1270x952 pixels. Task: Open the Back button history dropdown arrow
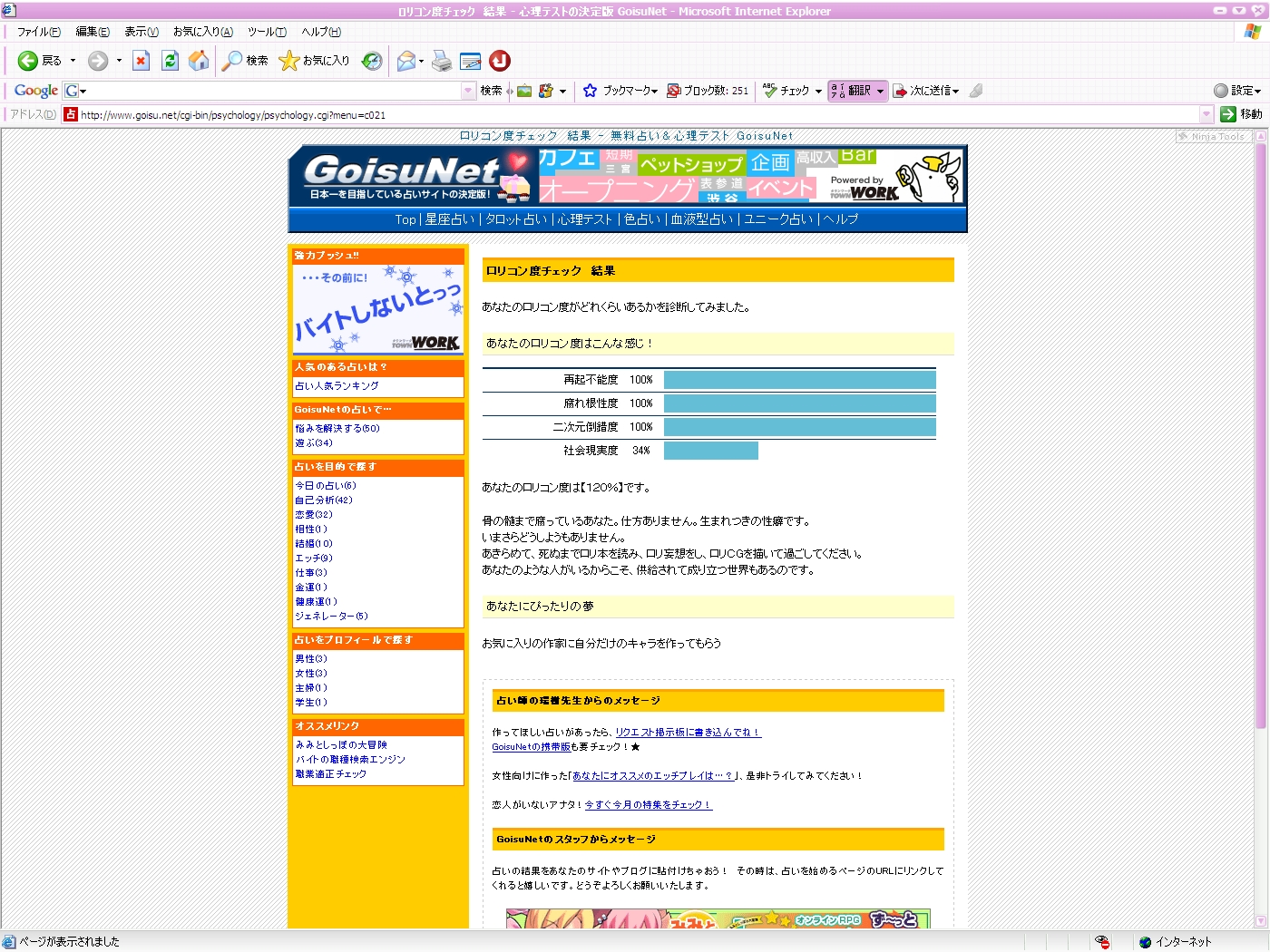pyautogui.click(x=73, y=61)
